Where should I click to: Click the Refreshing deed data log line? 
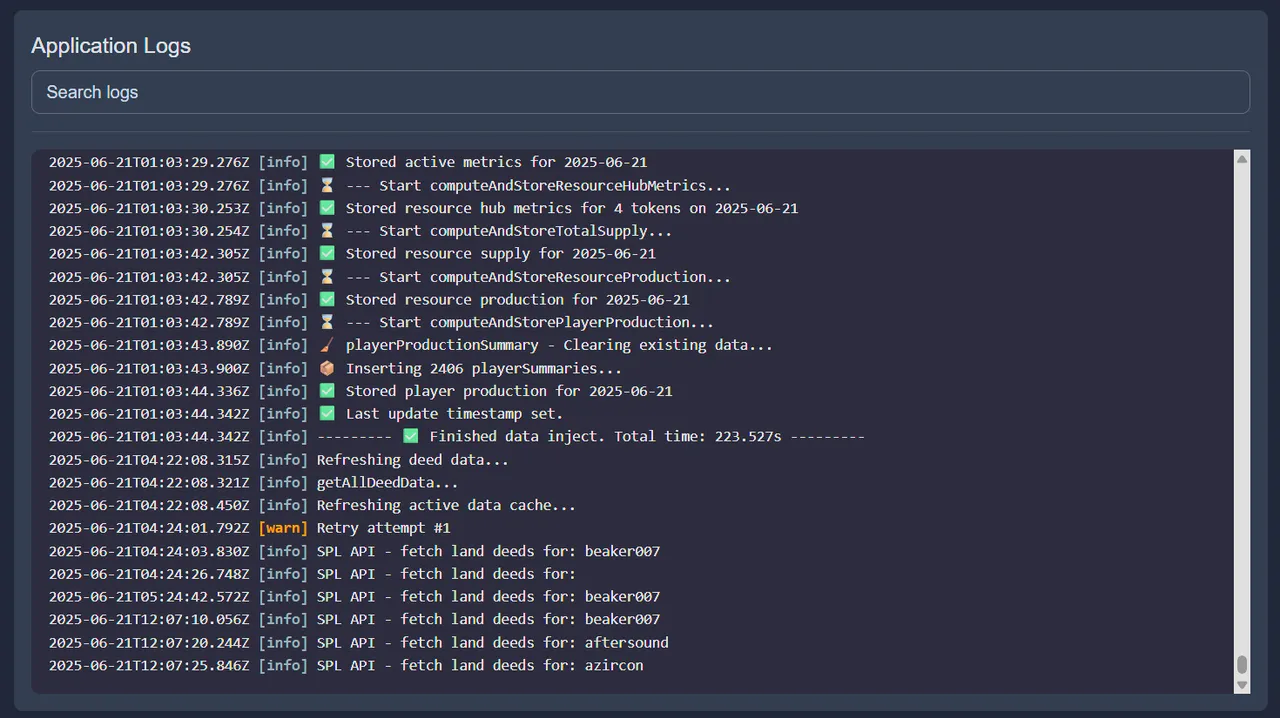click(279, 460)
